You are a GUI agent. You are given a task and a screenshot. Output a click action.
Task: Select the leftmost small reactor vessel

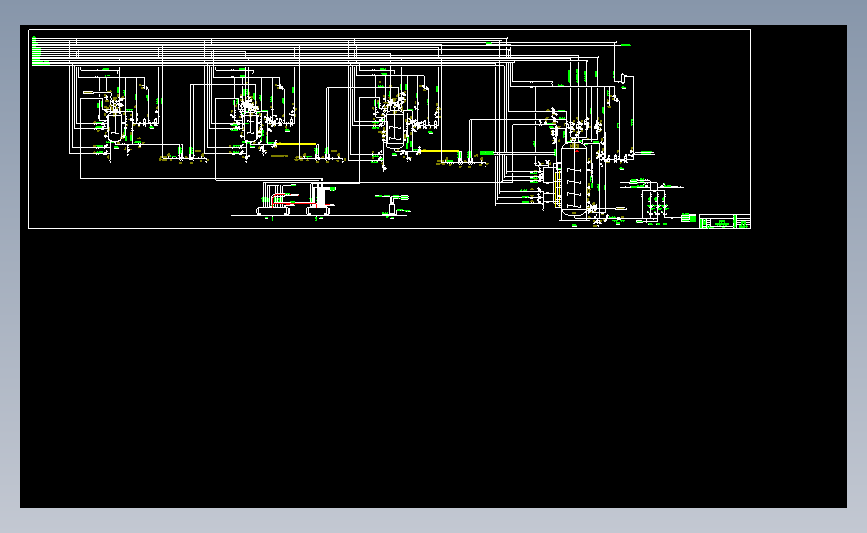[x=114, y=128]
